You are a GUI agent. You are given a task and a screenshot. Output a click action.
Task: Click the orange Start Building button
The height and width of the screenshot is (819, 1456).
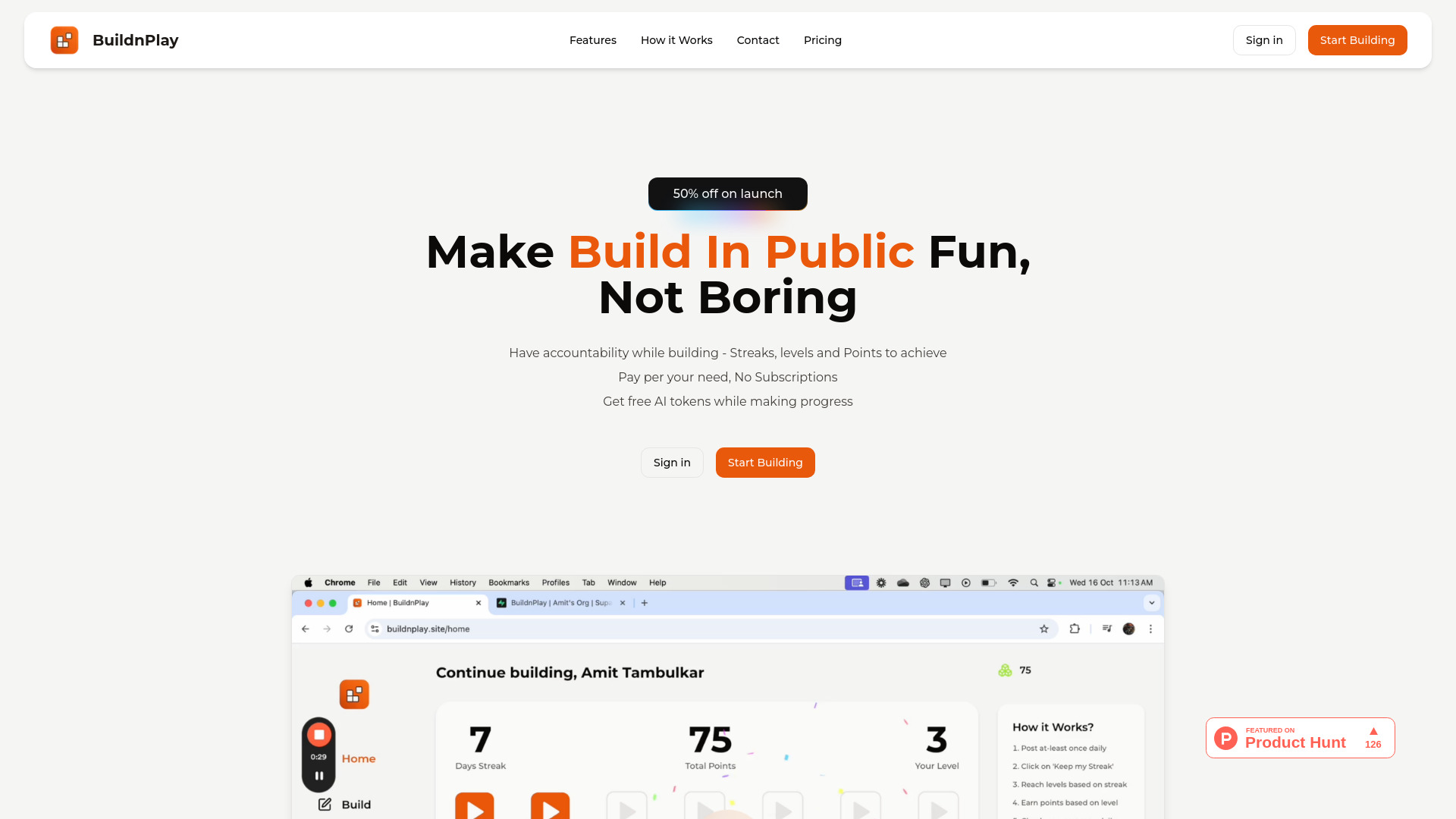point(1357,40)
